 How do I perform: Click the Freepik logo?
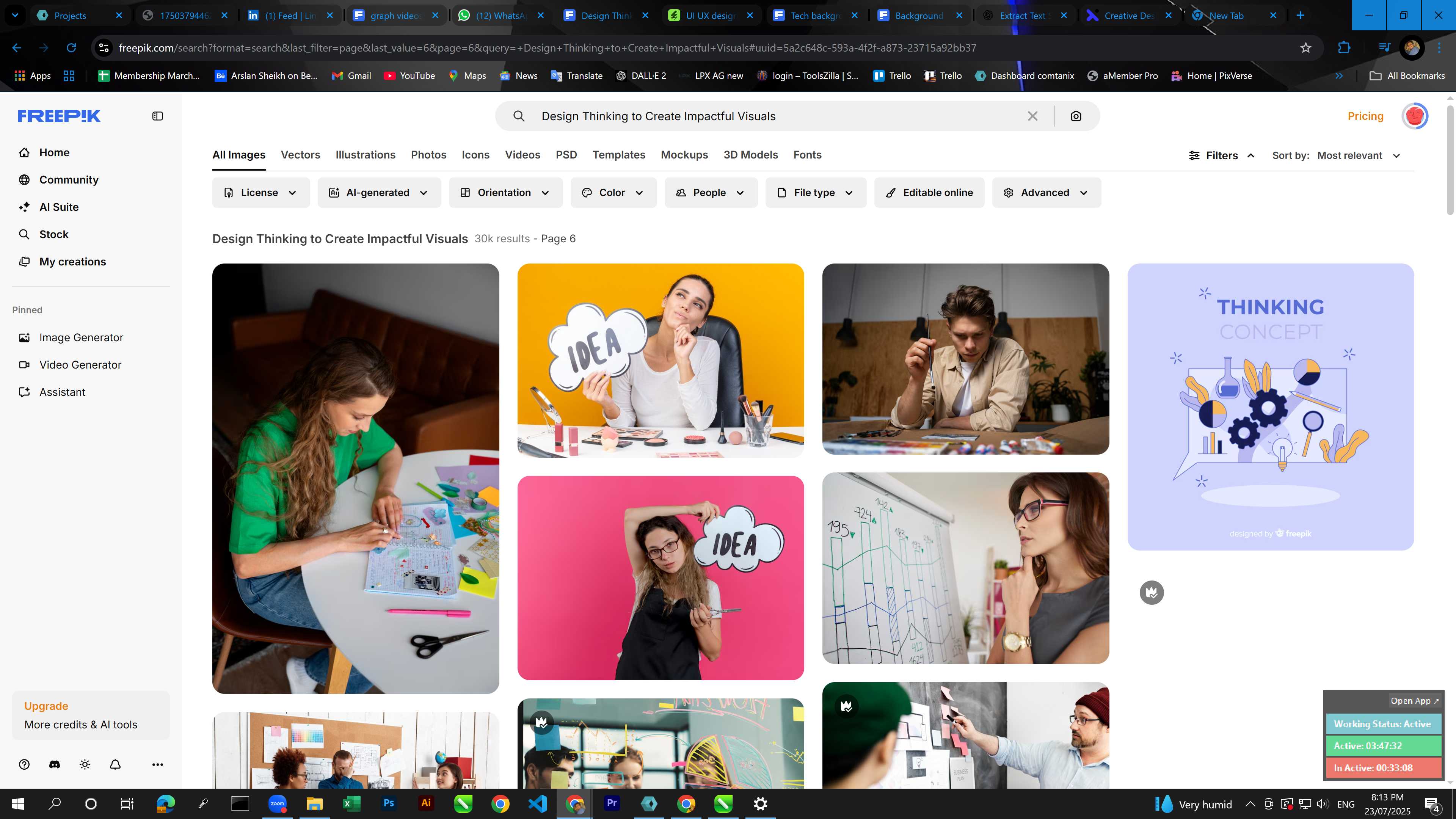click(59, 116)
